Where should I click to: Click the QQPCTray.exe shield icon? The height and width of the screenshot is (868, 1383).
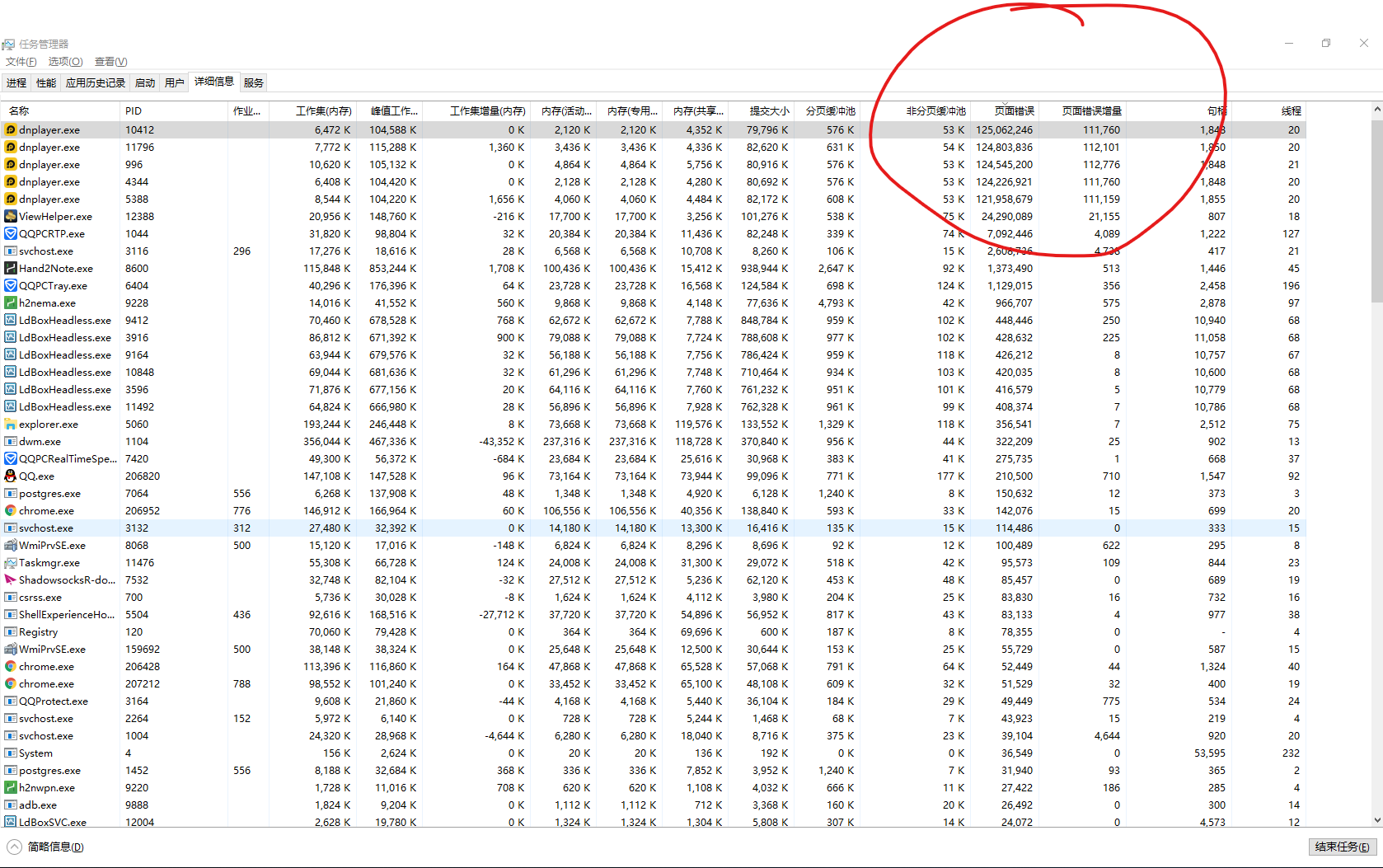(x=11, y=285)
